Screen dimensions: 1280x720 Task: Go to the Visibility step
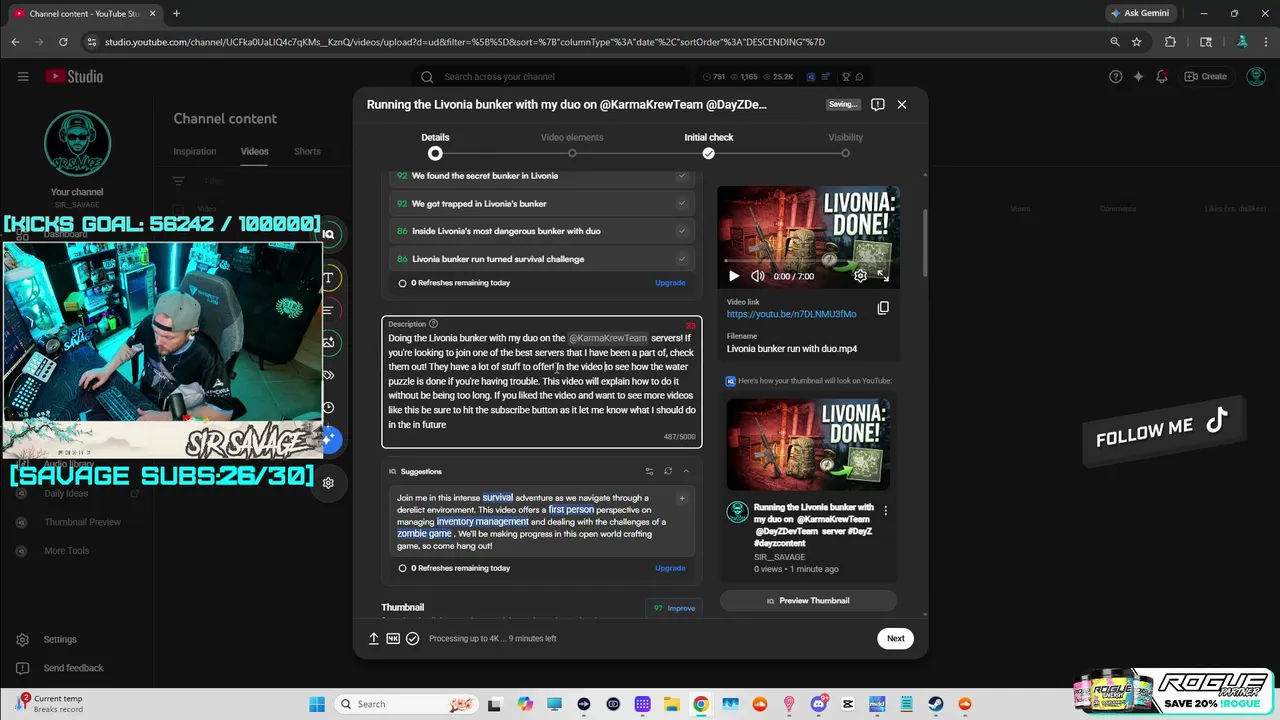(845, 145)
